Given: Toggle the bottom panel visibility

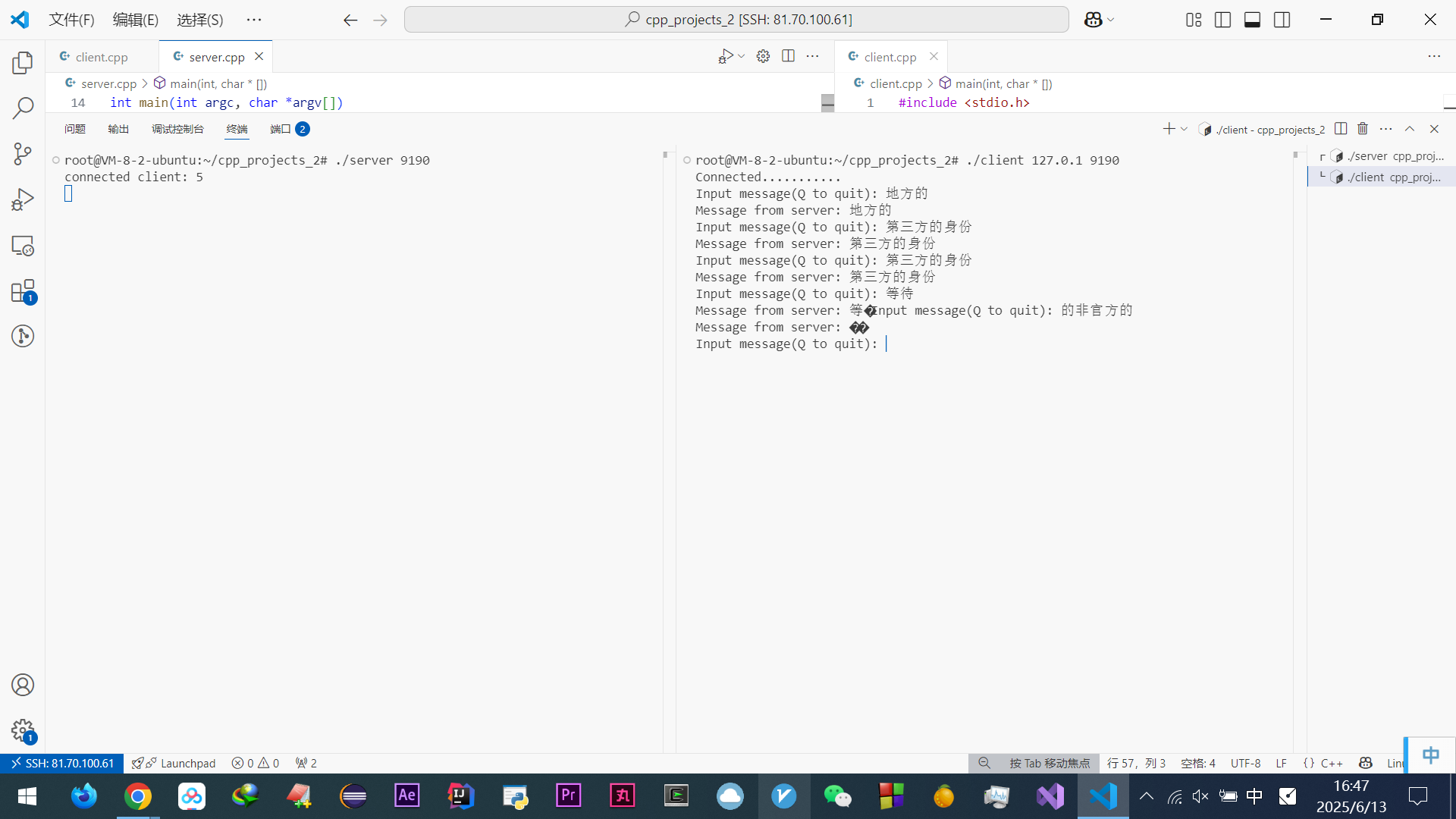Looking at the screenshot, I should [1252, 20].
